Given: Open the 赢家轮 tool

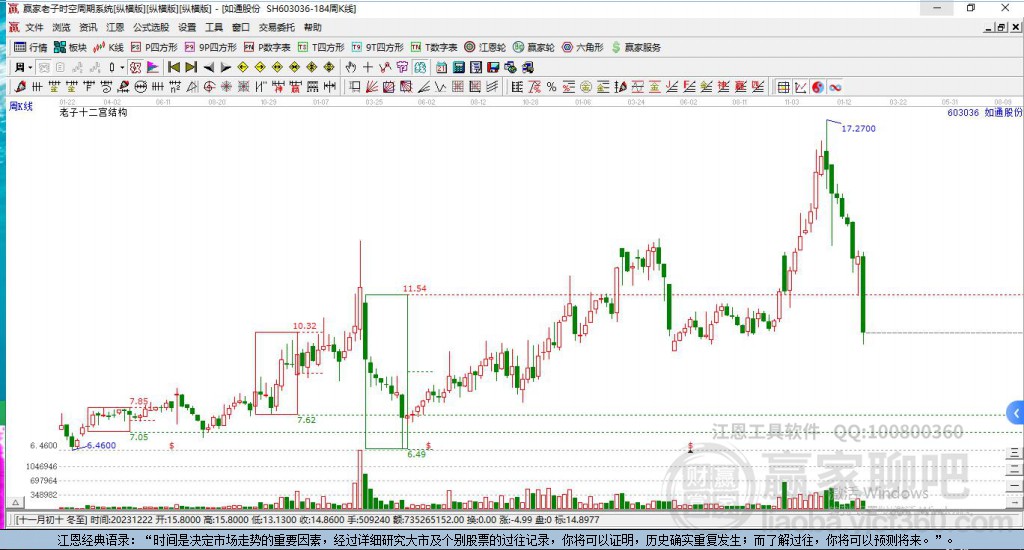Looking at the screenshot, I should pos(534,47).
